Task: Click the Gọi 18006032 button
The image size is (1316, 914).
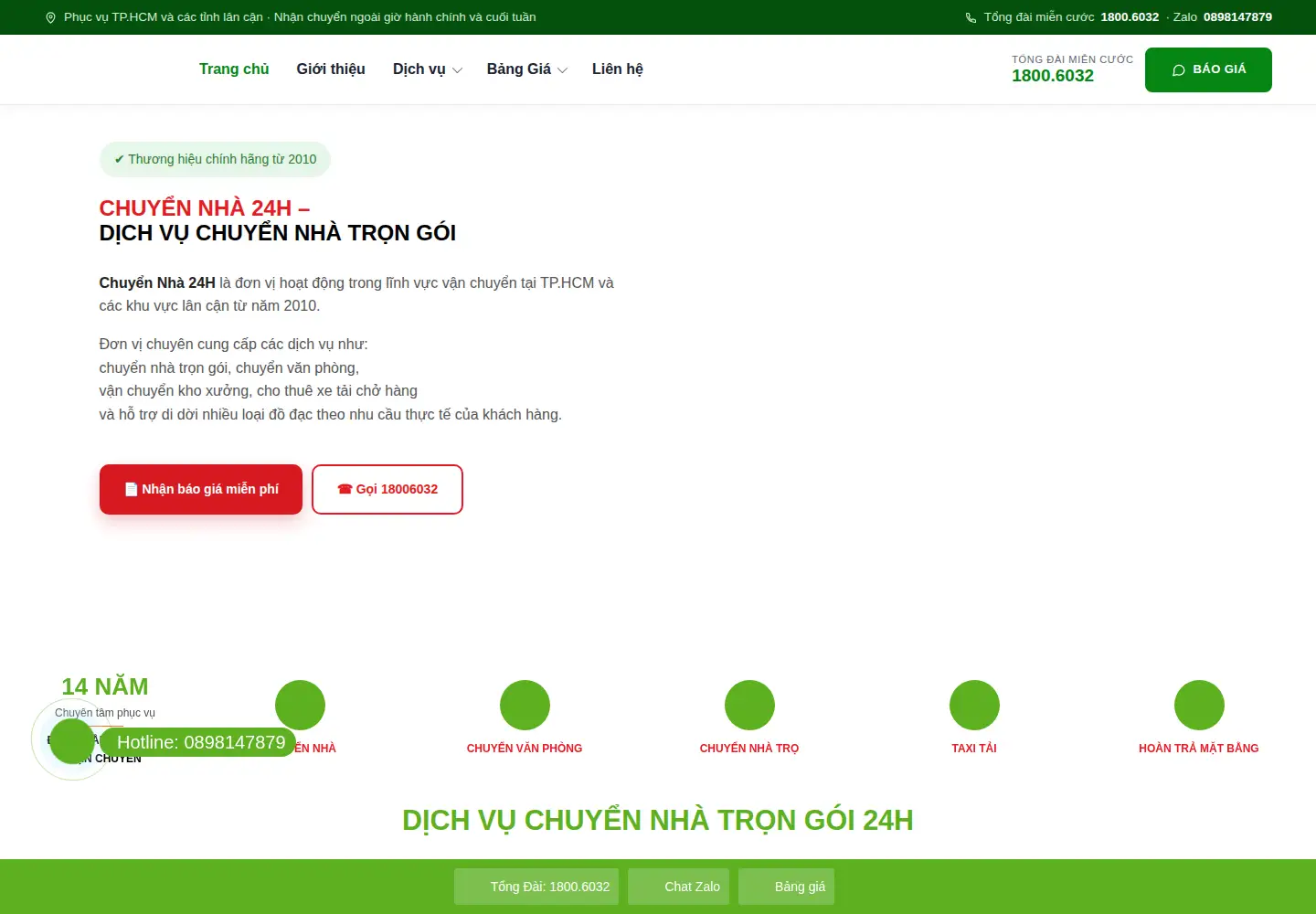Action: point(387,489)
